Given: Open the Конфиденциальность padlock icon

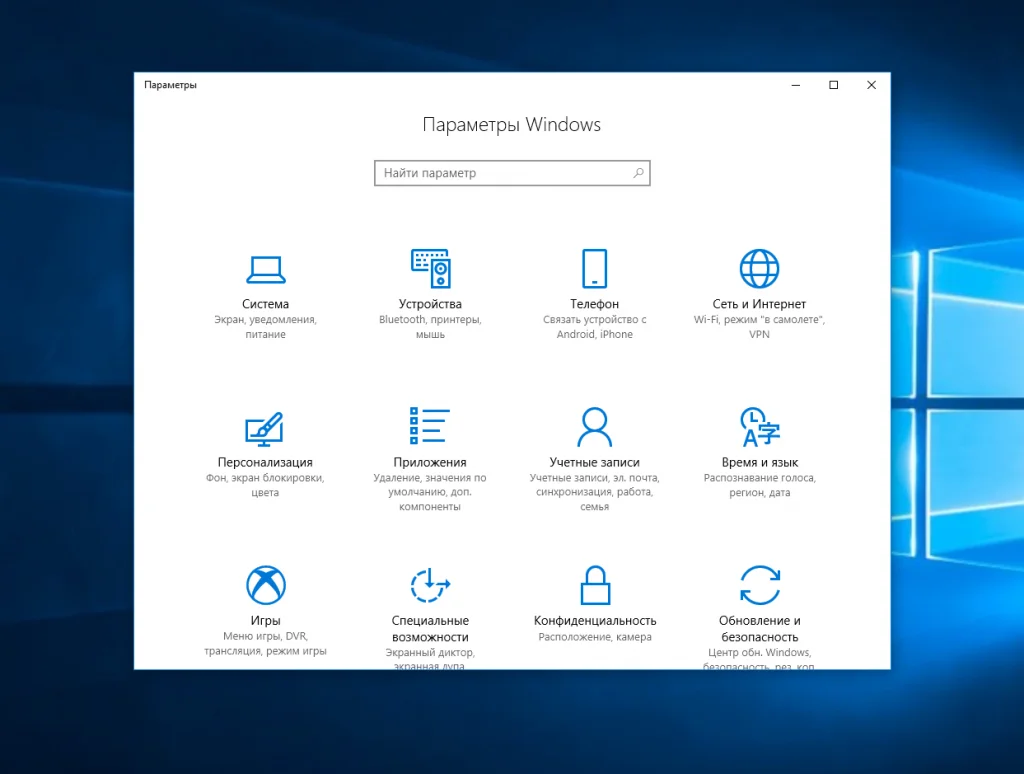Looking at the screenshot, I should click(595, 585).
